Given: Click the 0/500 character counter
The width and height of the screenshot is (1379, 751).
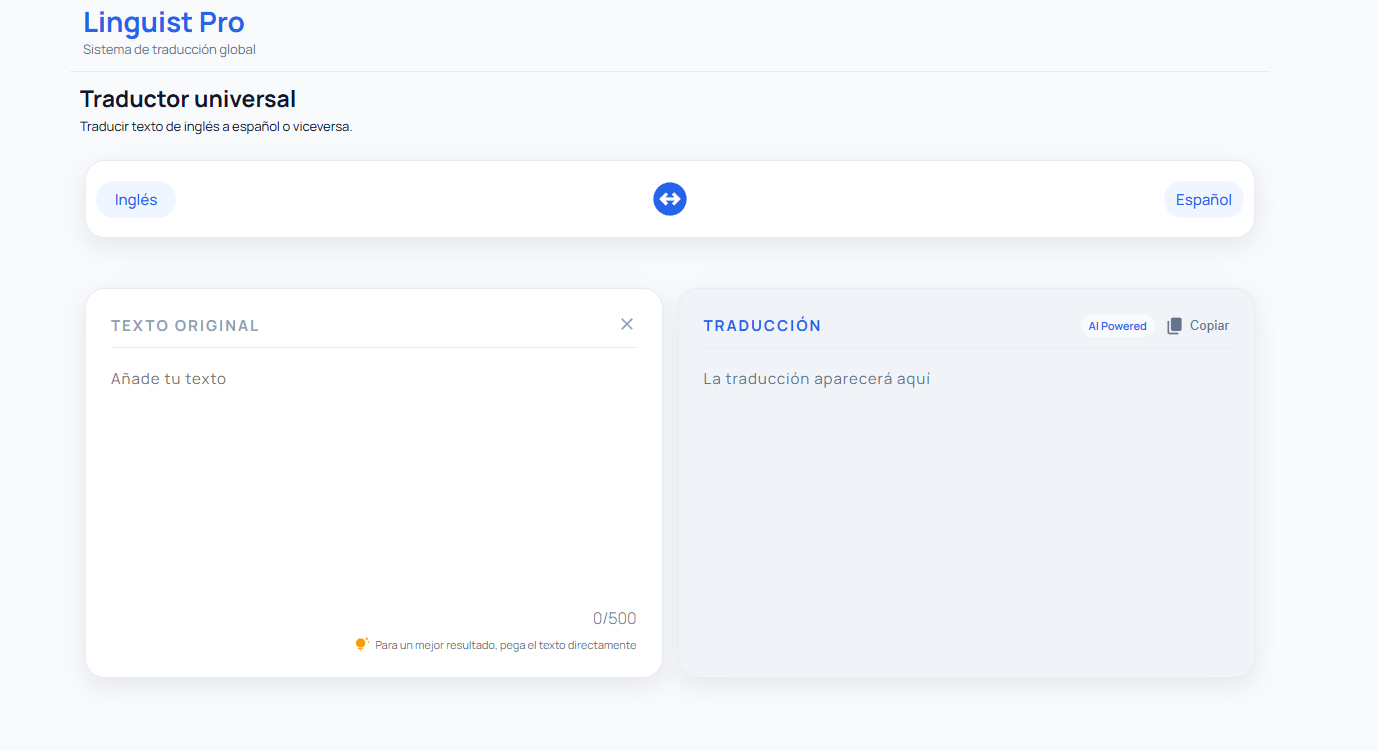Looking at the screenshot, I should tap(614, 618).
